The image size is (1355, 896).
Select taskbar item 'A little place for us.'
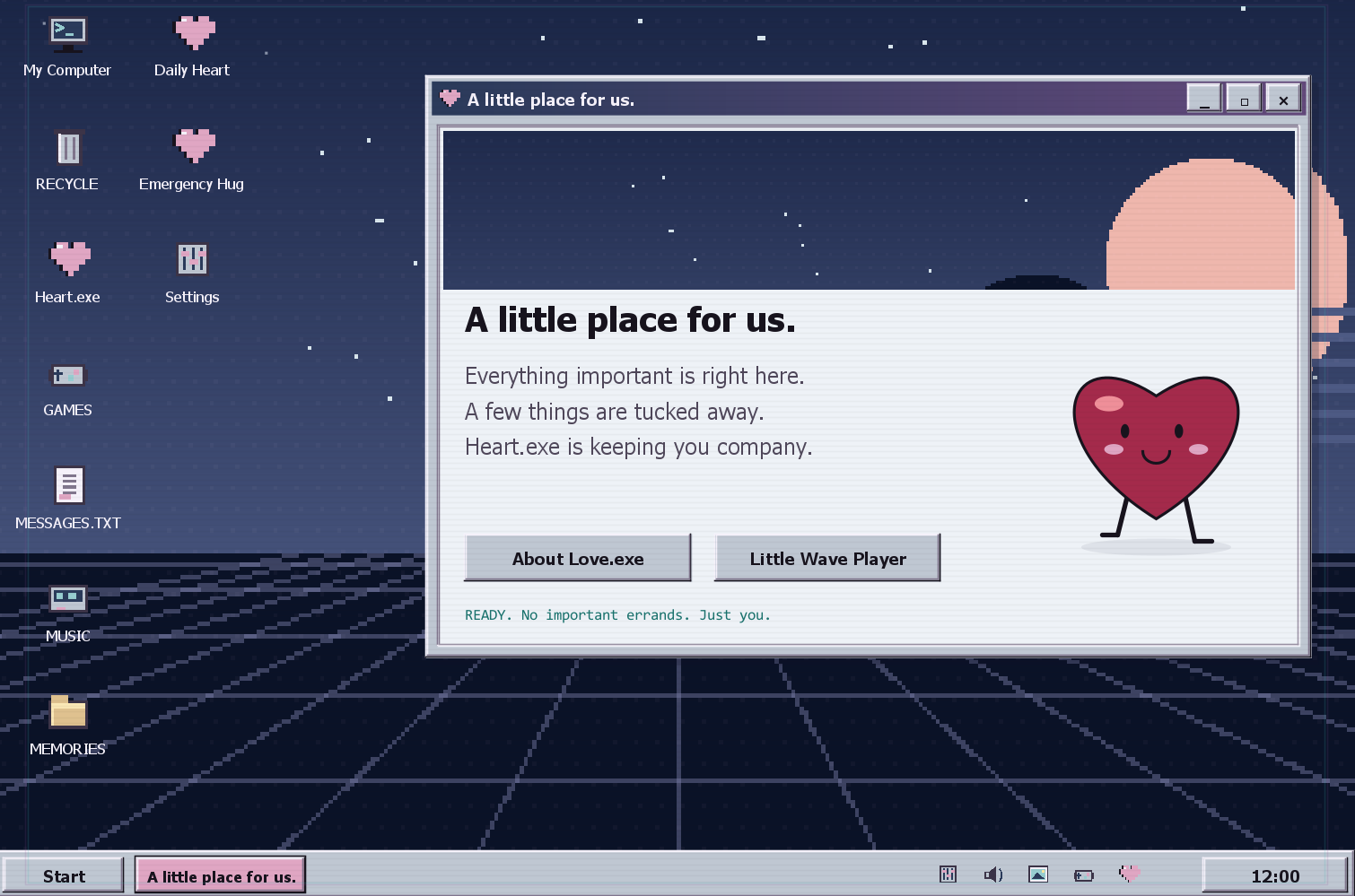click(x=221, y=875)
